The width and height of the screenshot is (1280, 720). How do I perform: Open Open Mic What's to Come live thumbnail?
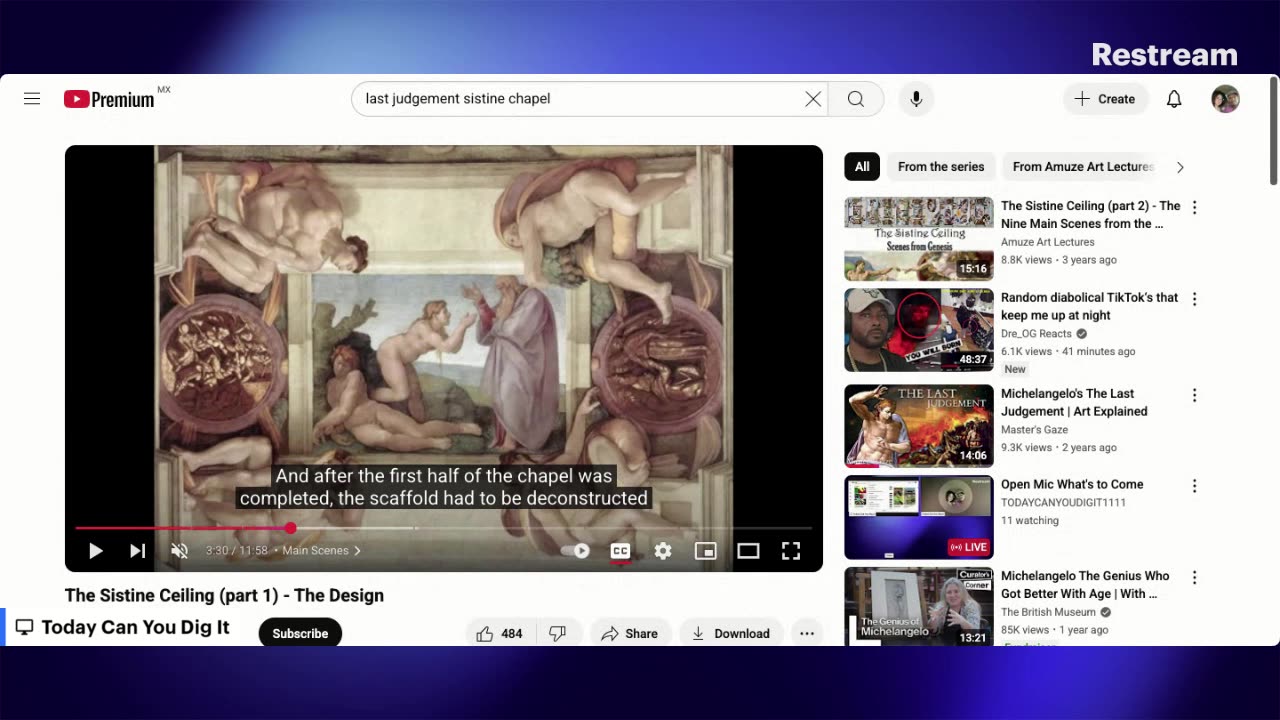pos(919,518)
